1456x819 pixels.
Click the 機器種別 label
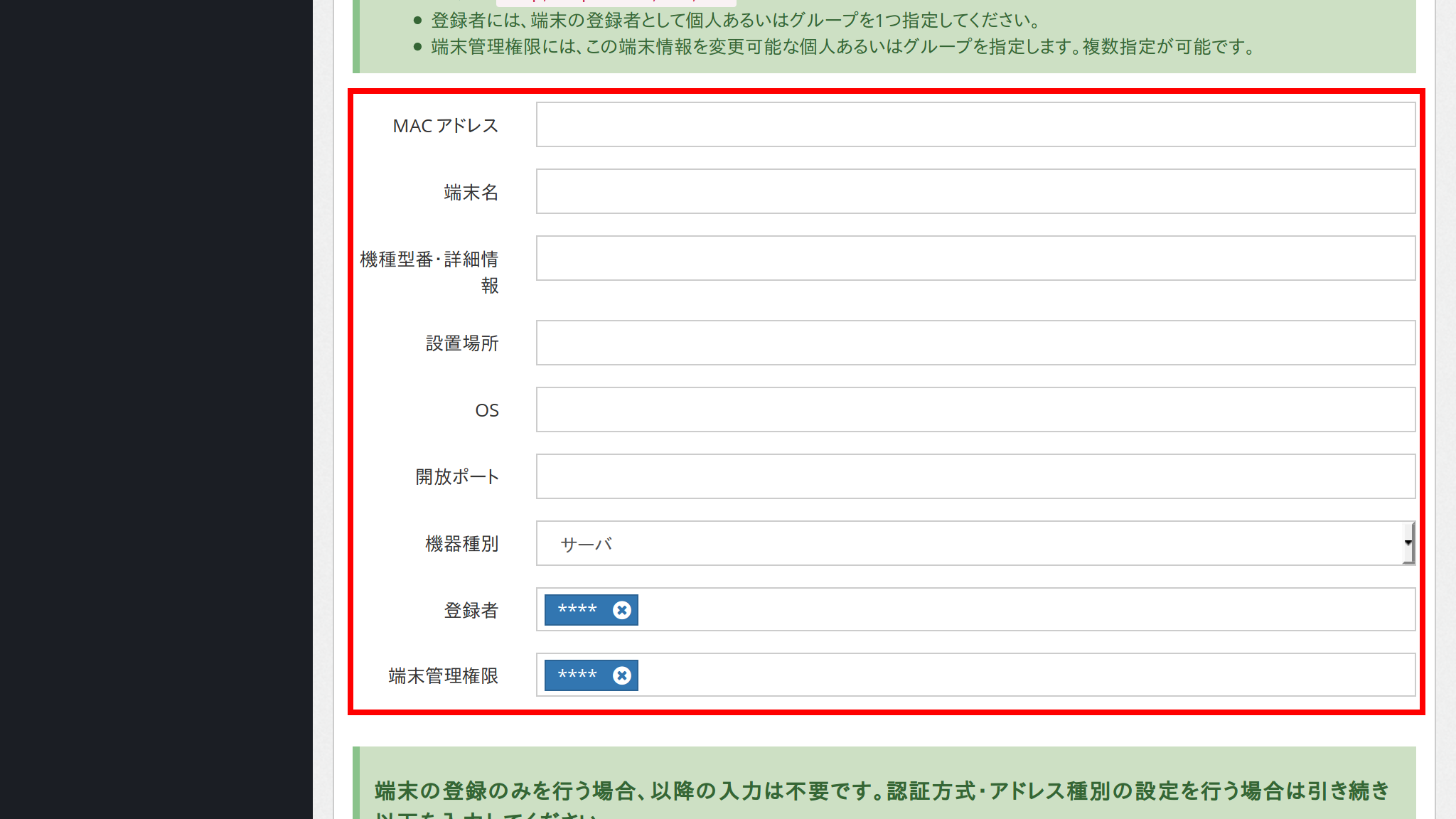[x=462, y=544]
